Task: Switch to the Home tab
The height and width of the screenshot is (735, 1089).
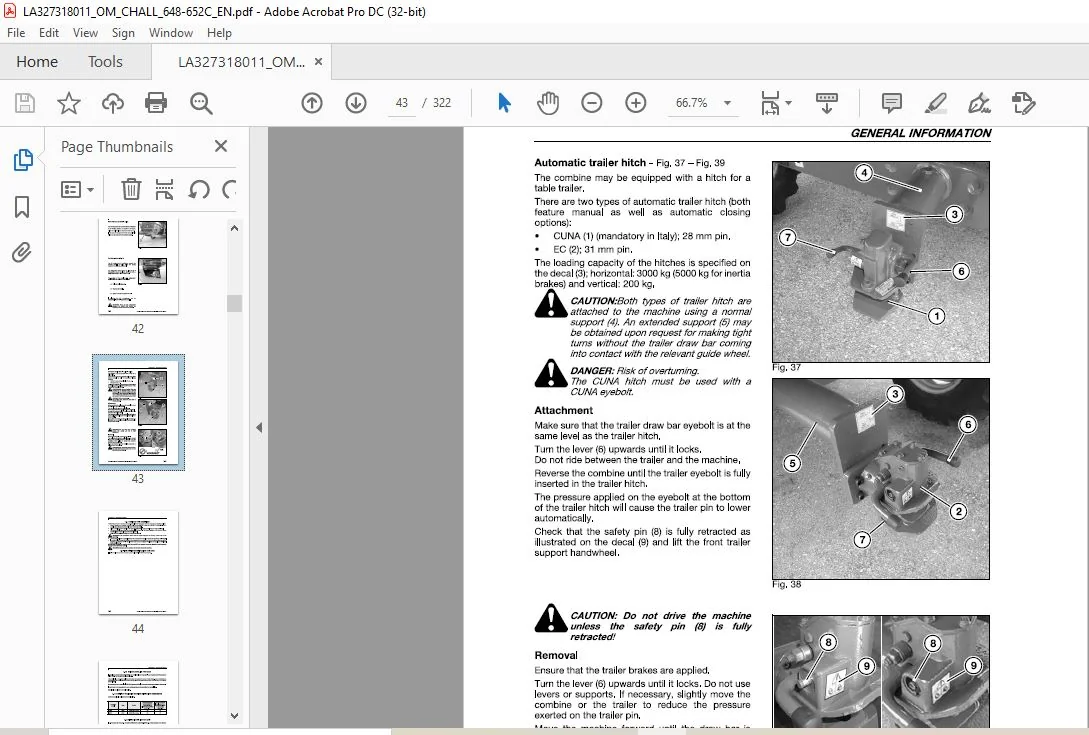Action: (37, 62)
